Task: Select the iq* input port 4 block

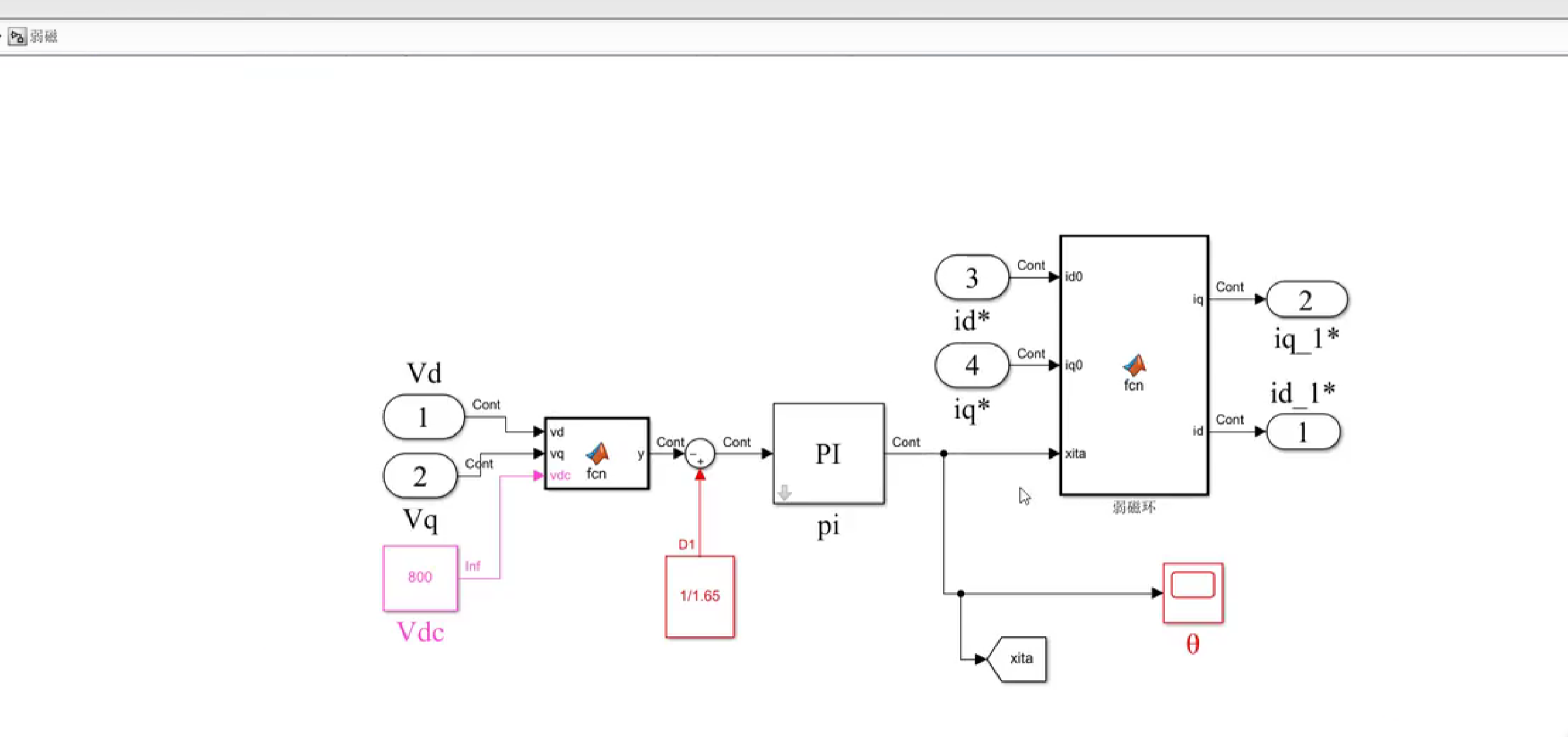Action: click(971, 365)
